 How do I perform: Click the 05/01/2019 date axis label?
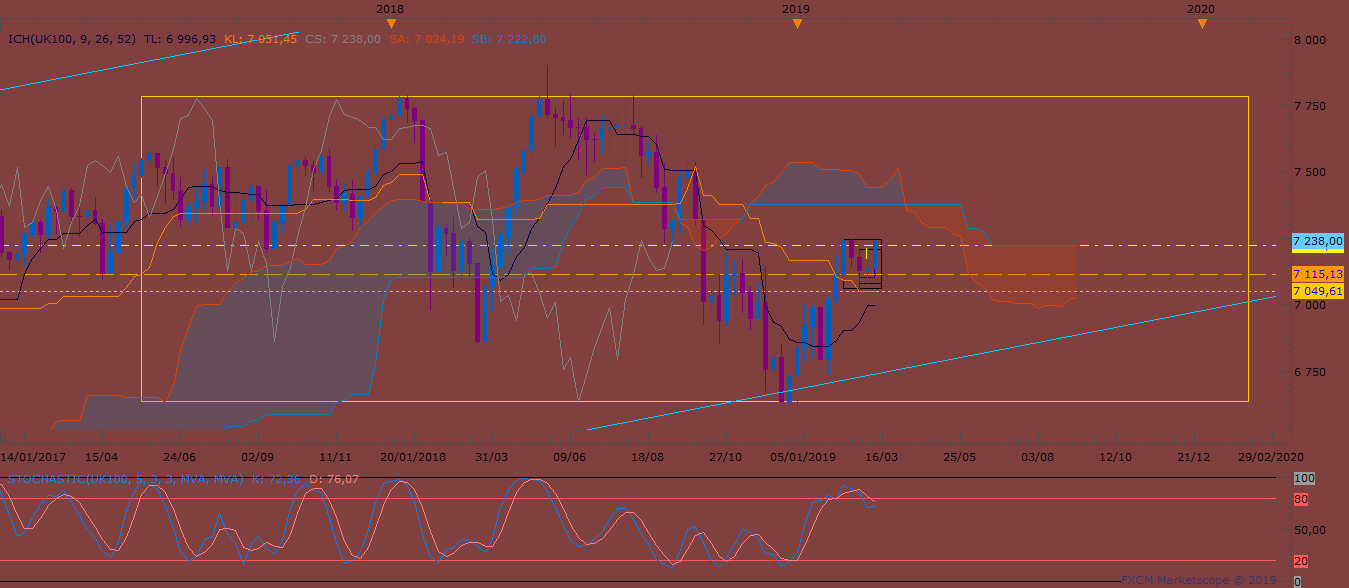pos(803,456)
